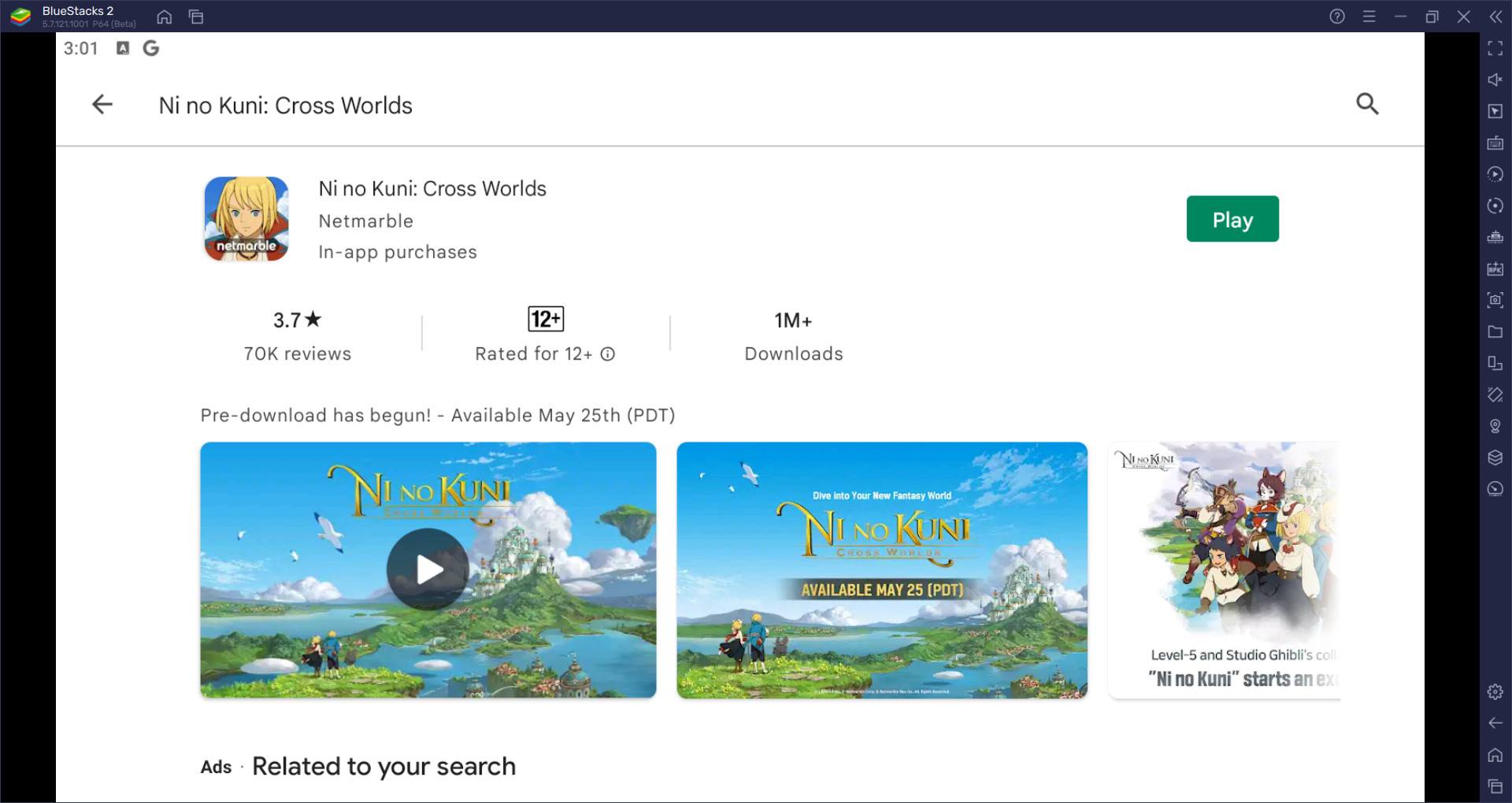This screenshot has width=1512, height=803.
Task: Open recent apps icon in sidebar
Action: coord(1495,786)
